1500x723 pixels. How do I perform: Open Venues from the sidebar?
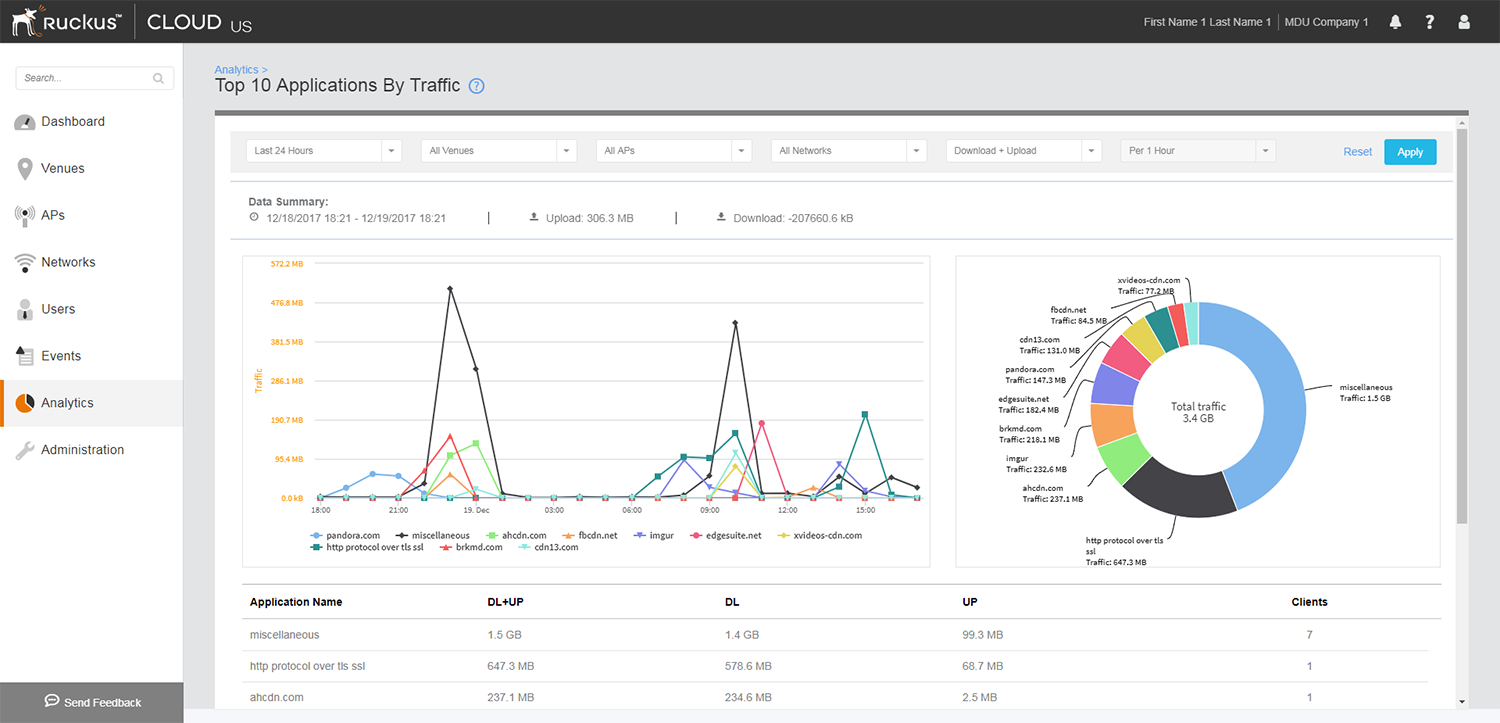(62, 168)
